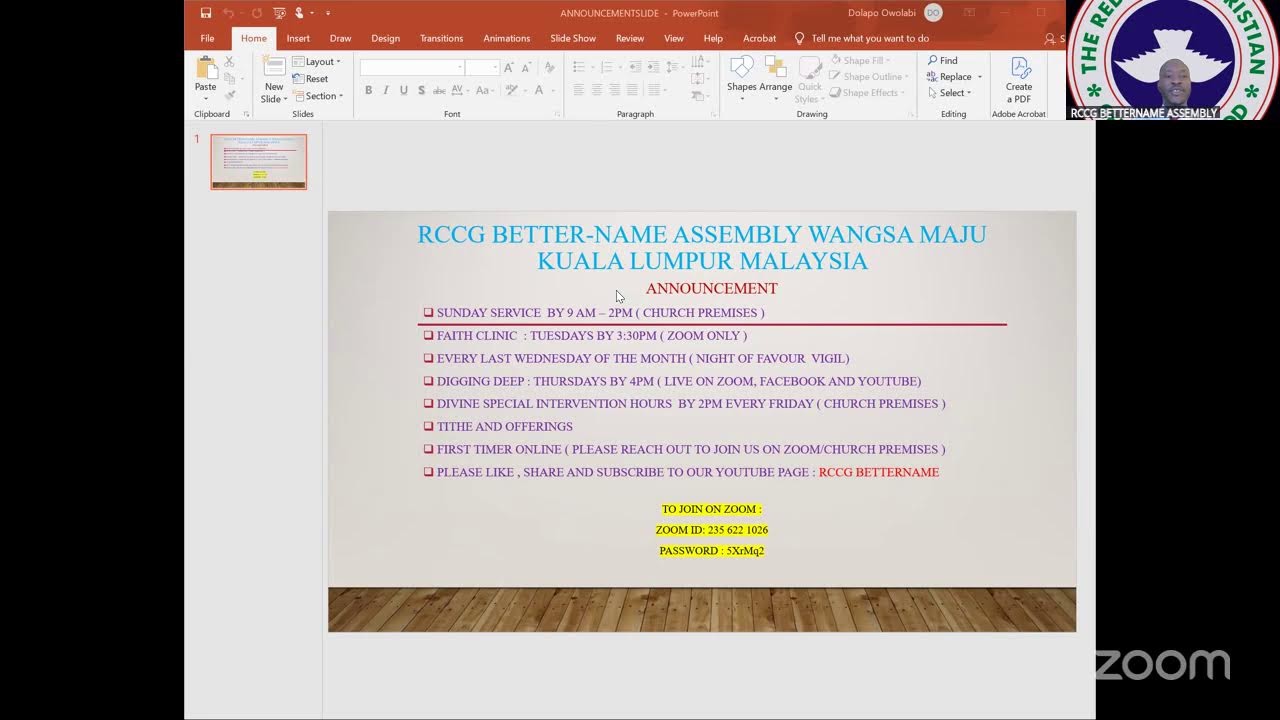Image resolution: width=1280 pixels, height=720 pixels.
Task: Open the Clipboard pane launcher
Action: pos(246,114)
